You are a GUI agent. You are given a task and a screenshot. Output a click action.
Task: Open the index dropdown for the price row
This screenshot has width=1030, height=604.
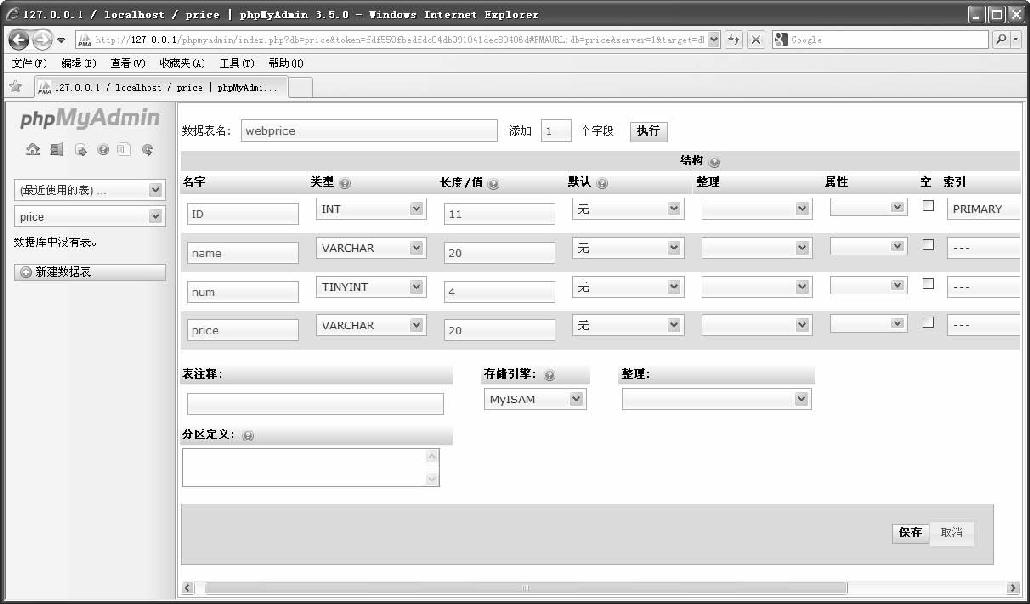point(983,325)
